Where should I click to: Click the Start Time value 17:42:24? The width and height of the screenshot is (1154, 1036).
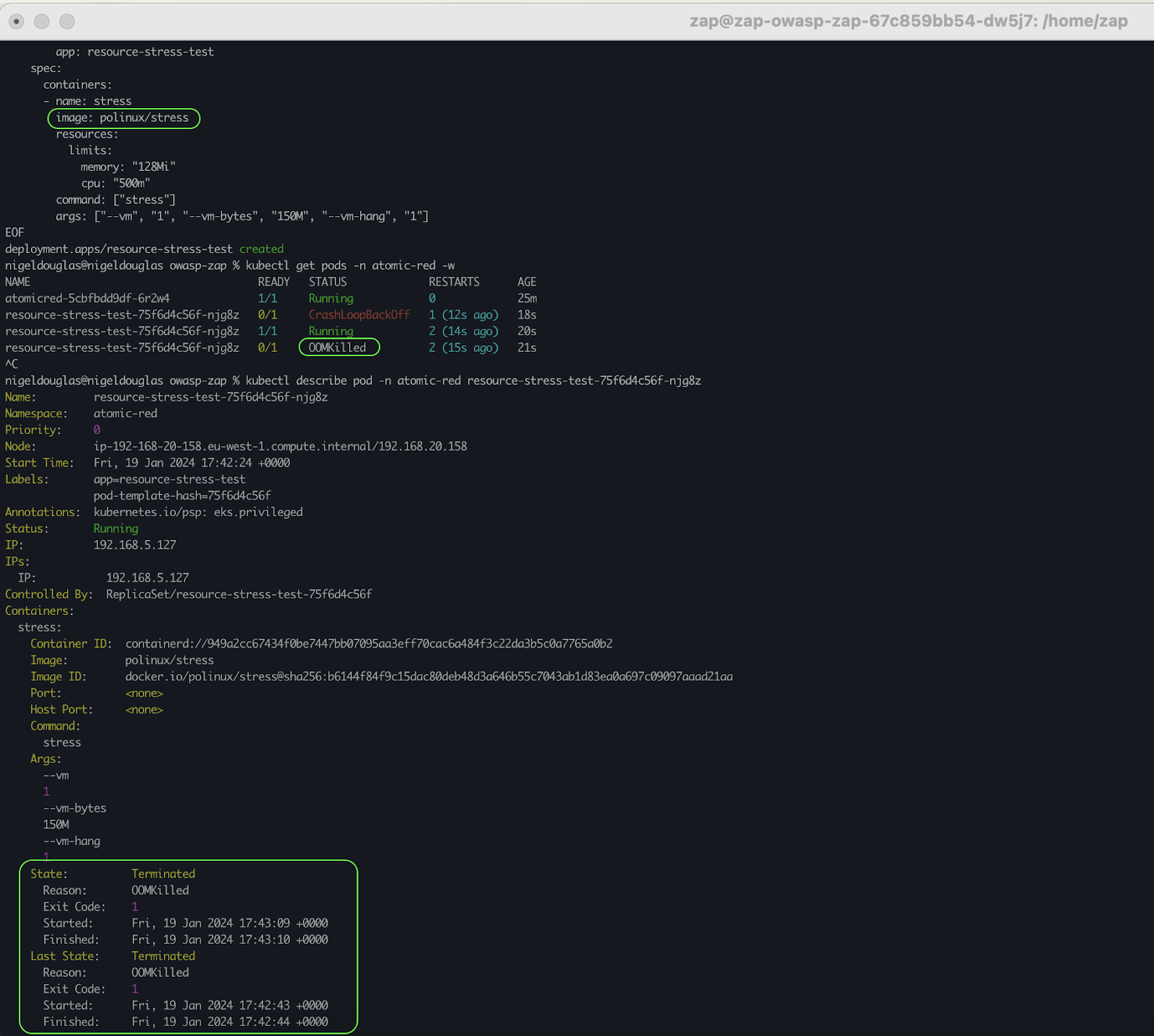pyautogui.click(x=192, y=463)
